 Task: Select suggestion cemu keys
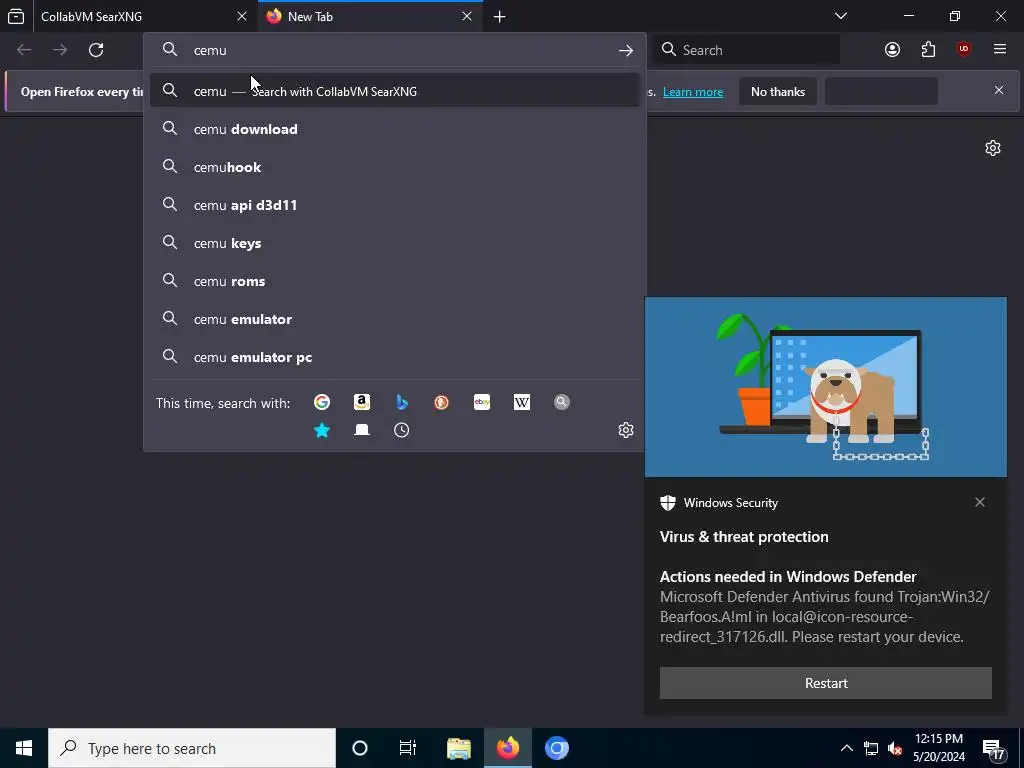[x=394, y=243]
